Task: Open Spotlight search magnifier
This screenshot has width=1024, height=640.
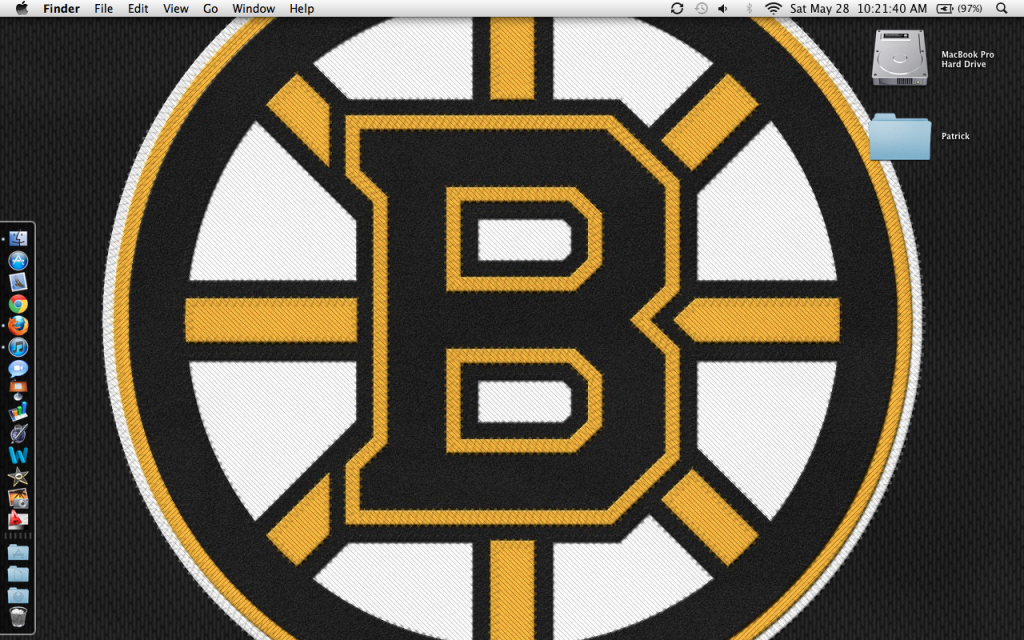Action: pyautogui.click(x=1002, y=8)
